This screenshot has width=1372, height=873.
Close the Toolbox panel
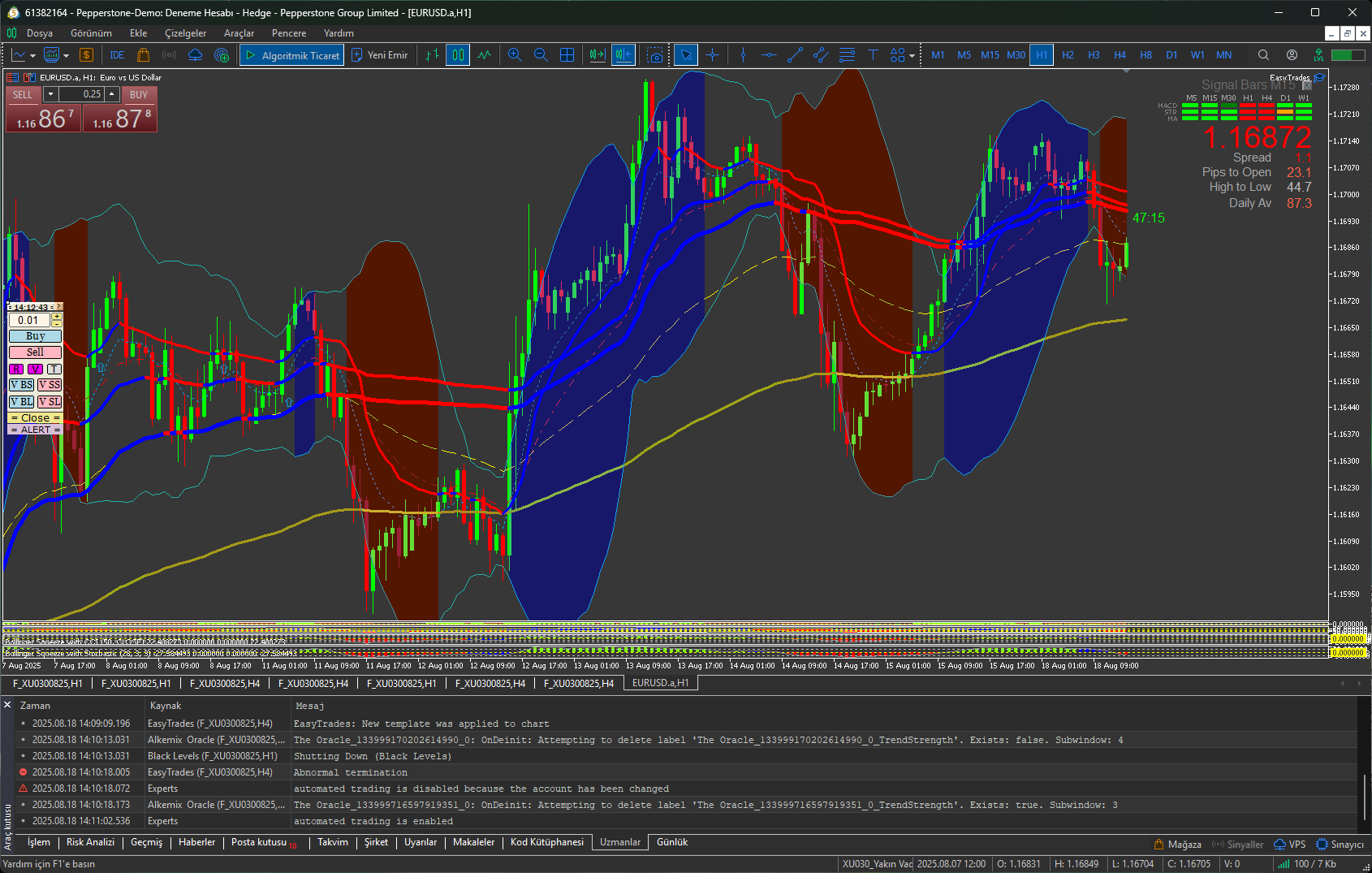(7, 705)
